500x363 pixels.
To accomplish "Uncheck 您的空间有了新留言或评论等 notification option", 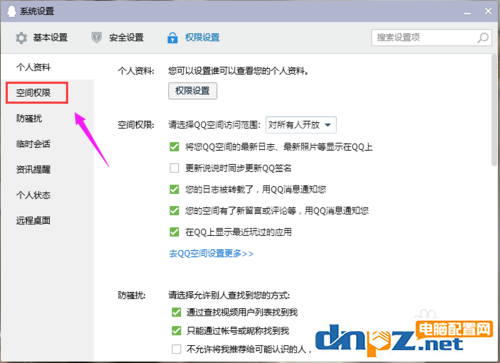I will (174, 211).
